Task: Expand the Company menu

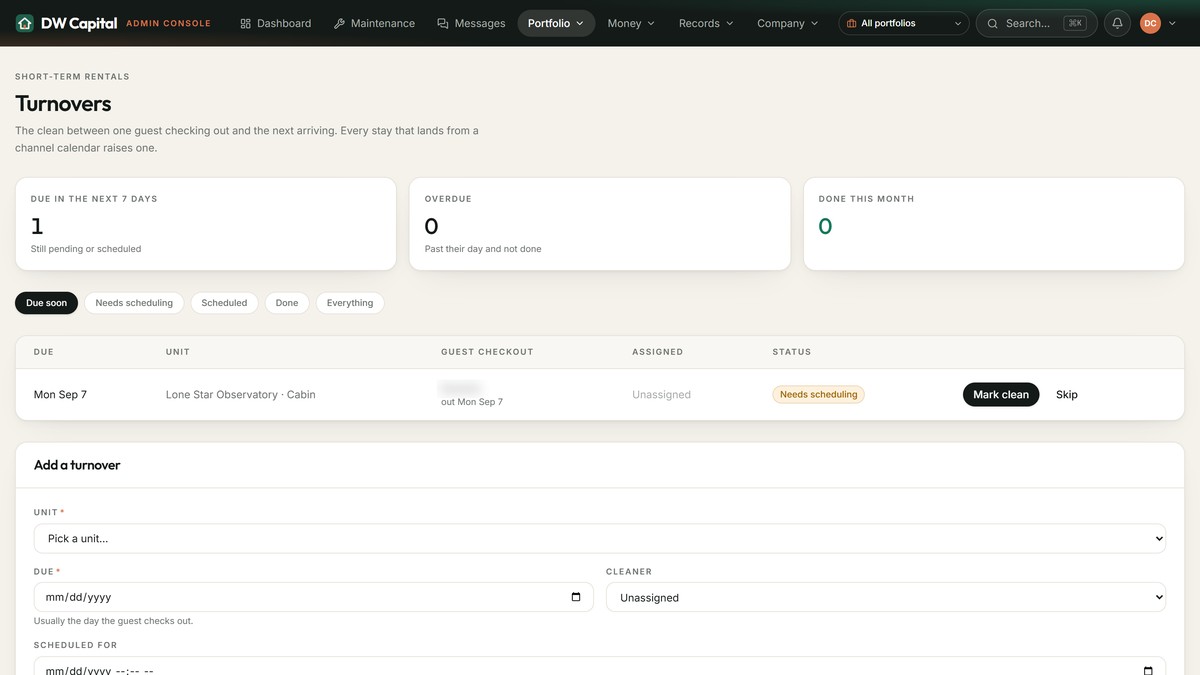Action: tap(787, 23)
